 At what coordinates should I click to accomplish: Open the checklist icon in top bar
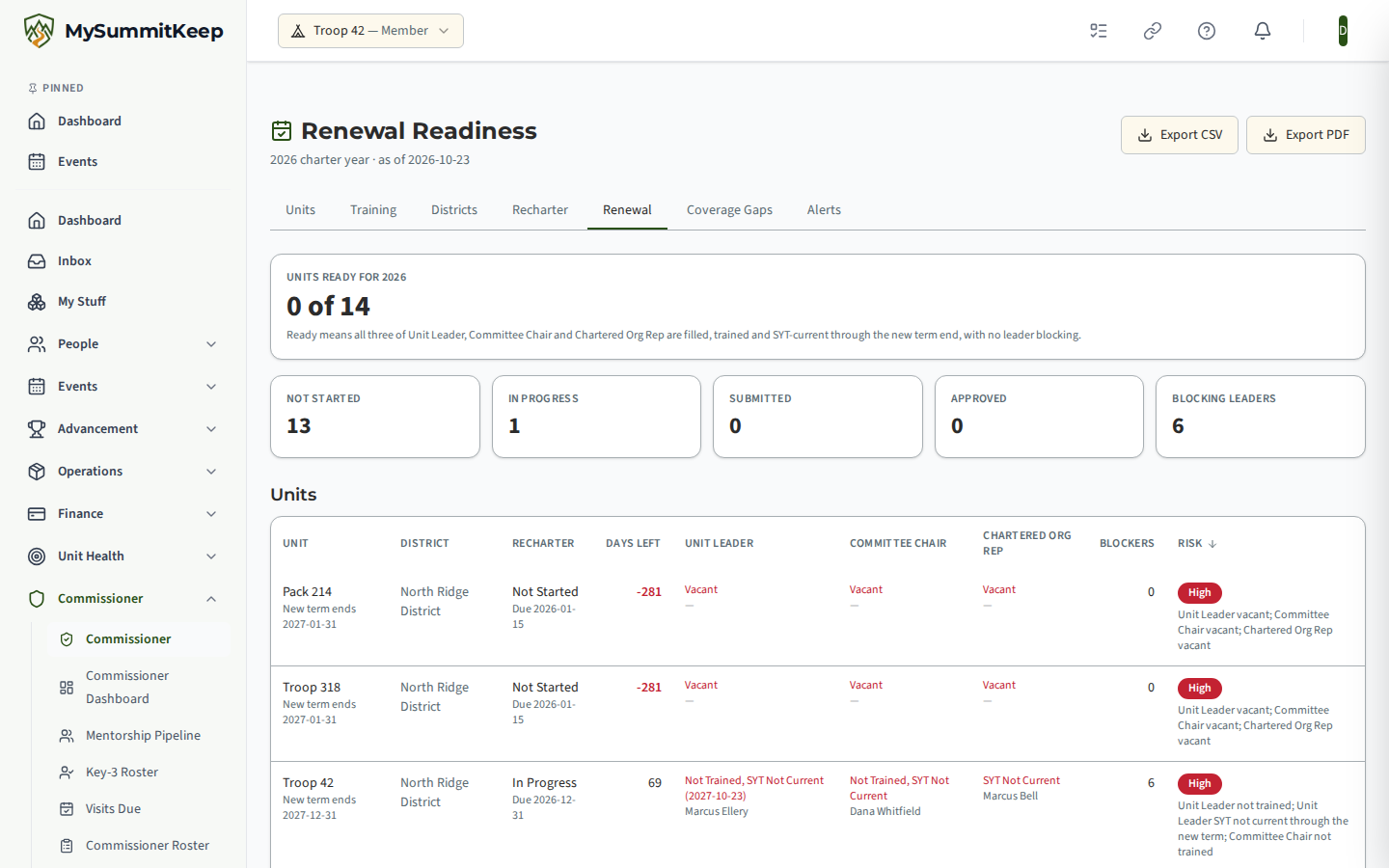tap(1099, 31)
